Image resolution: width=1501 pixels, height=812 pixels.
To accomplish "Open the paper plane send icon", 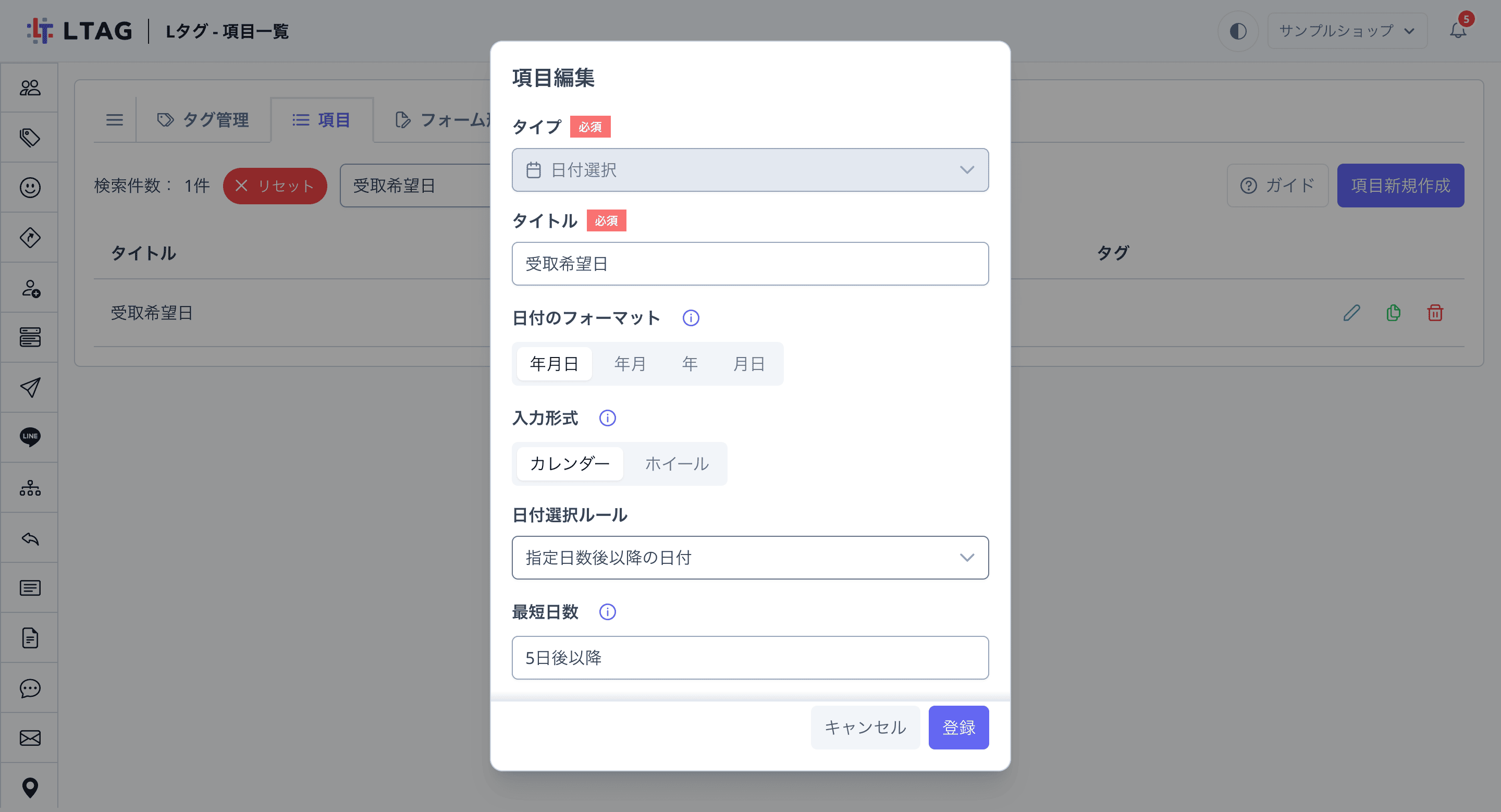I will [x=30, y=387].
